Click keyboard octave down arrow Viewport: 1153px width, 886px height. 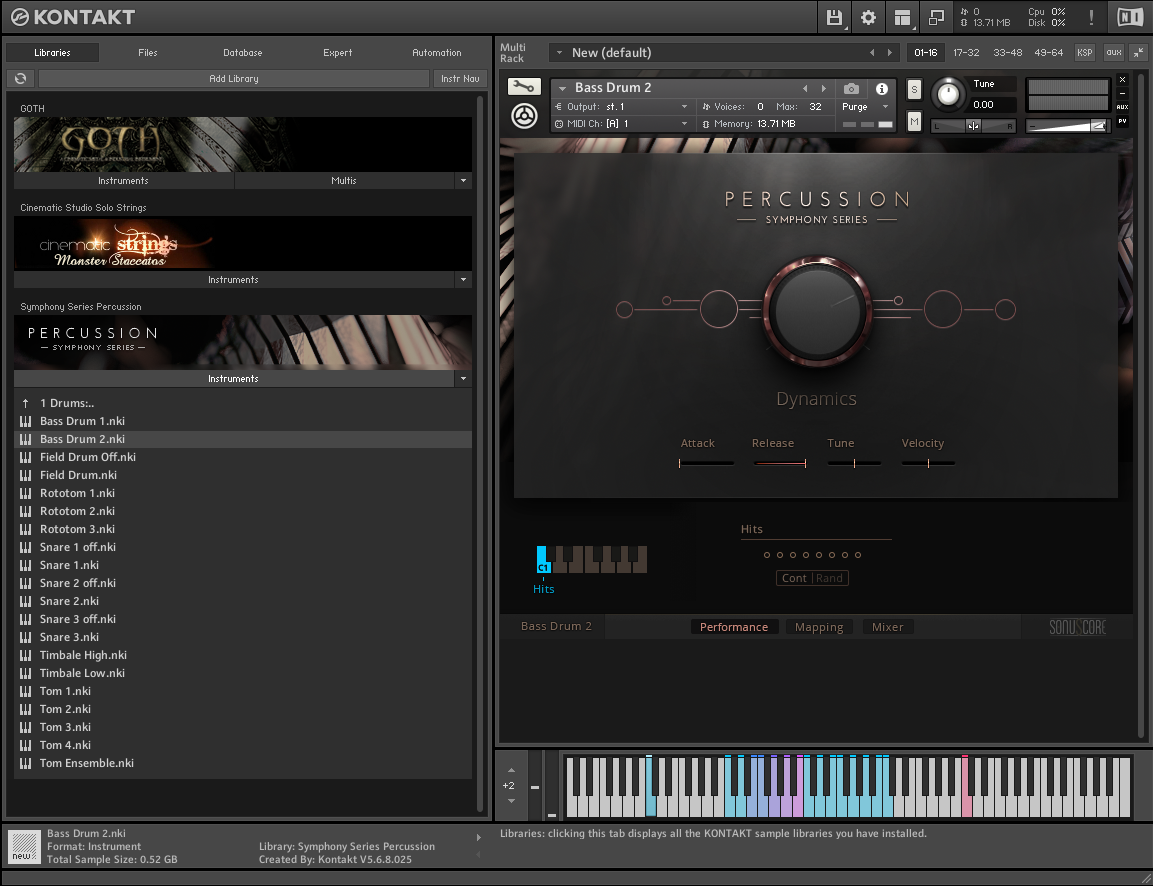(511, 801)
